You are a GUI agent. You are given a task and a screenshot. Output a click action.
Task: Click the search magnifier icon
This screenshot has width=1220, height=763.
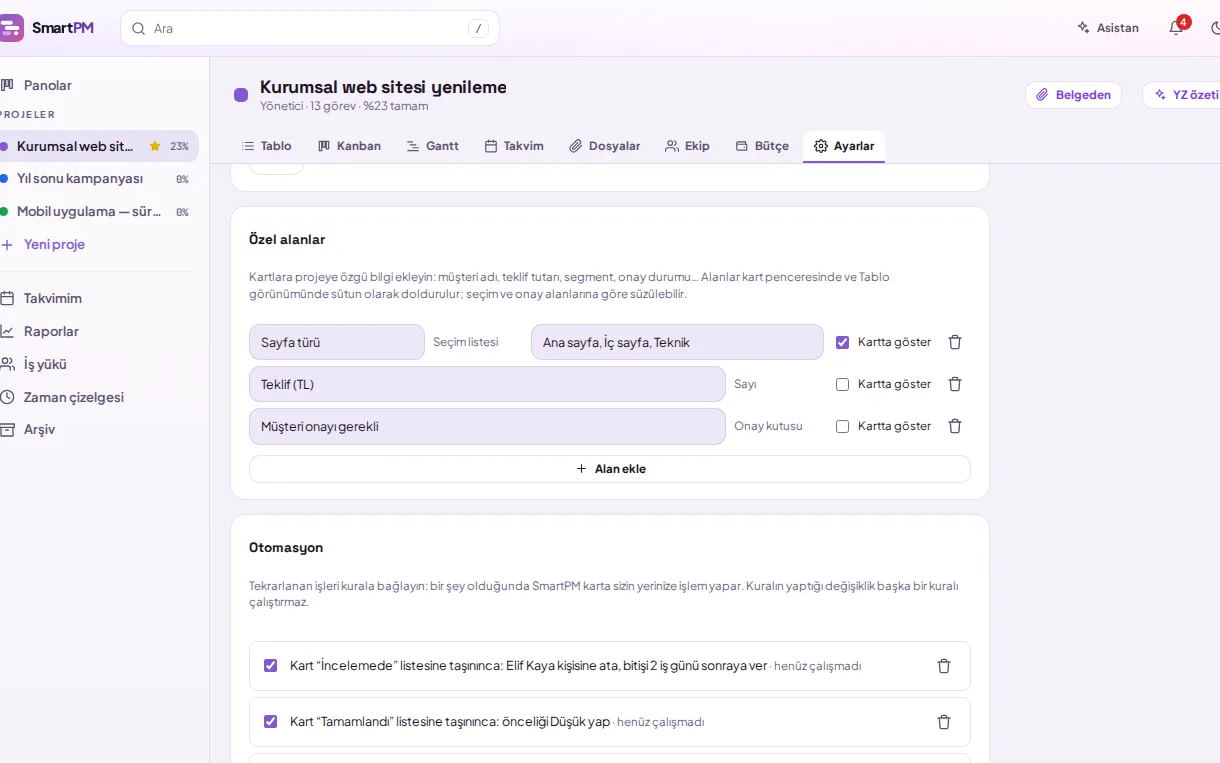click(138, 29)
